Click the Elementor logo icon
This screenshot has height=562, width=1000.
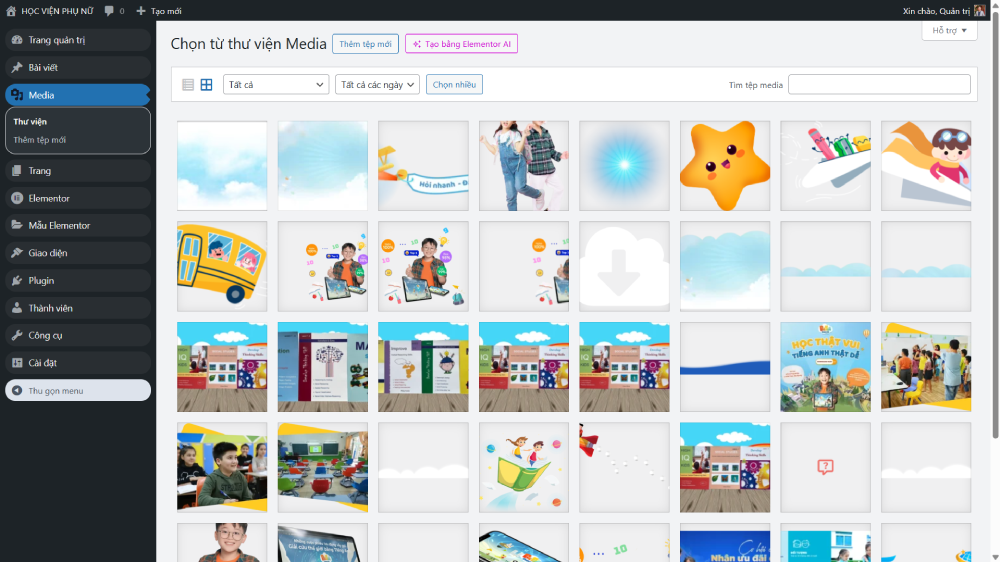tap(17, 198)
